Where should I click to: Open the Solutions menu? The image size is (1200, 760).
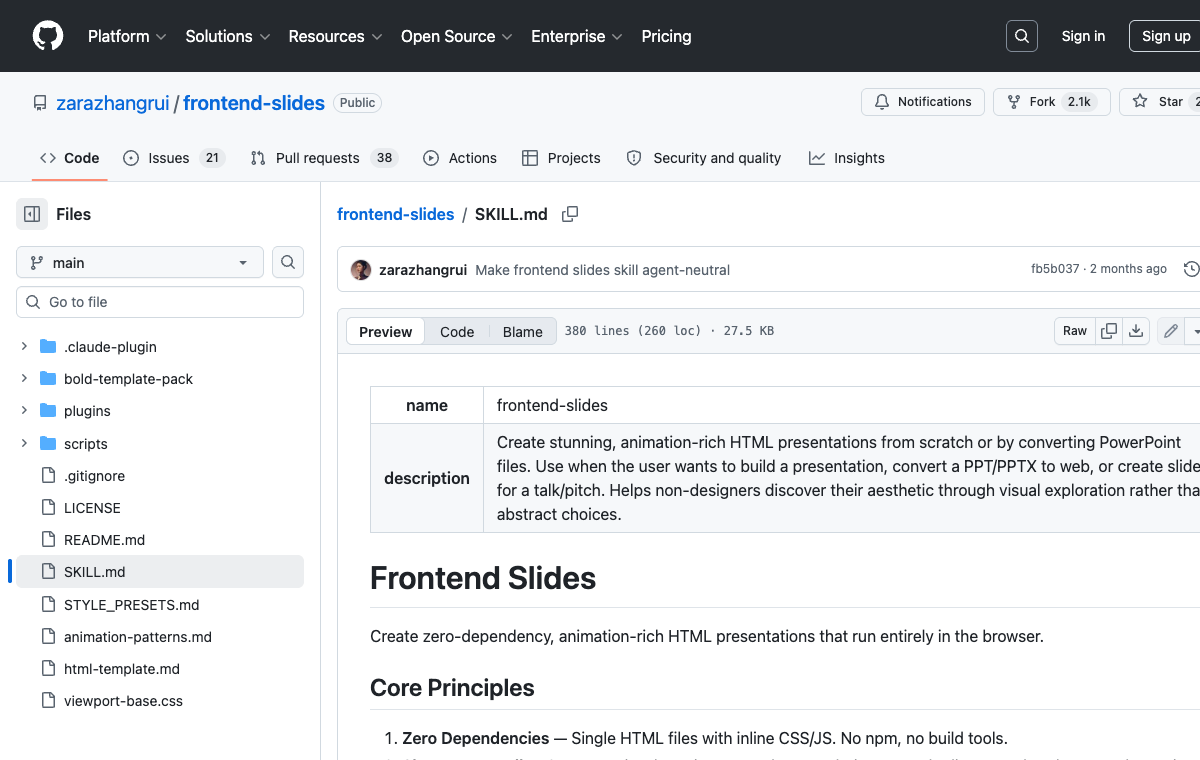[228, 36]
